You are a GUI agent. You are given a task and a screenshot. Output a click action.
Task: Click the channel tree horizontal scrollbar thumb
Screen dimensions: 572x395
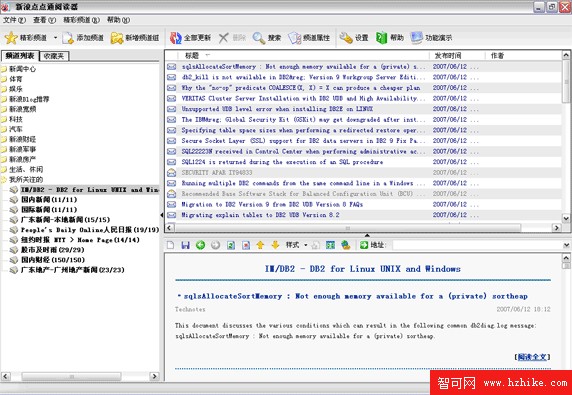tap(72, 376)
